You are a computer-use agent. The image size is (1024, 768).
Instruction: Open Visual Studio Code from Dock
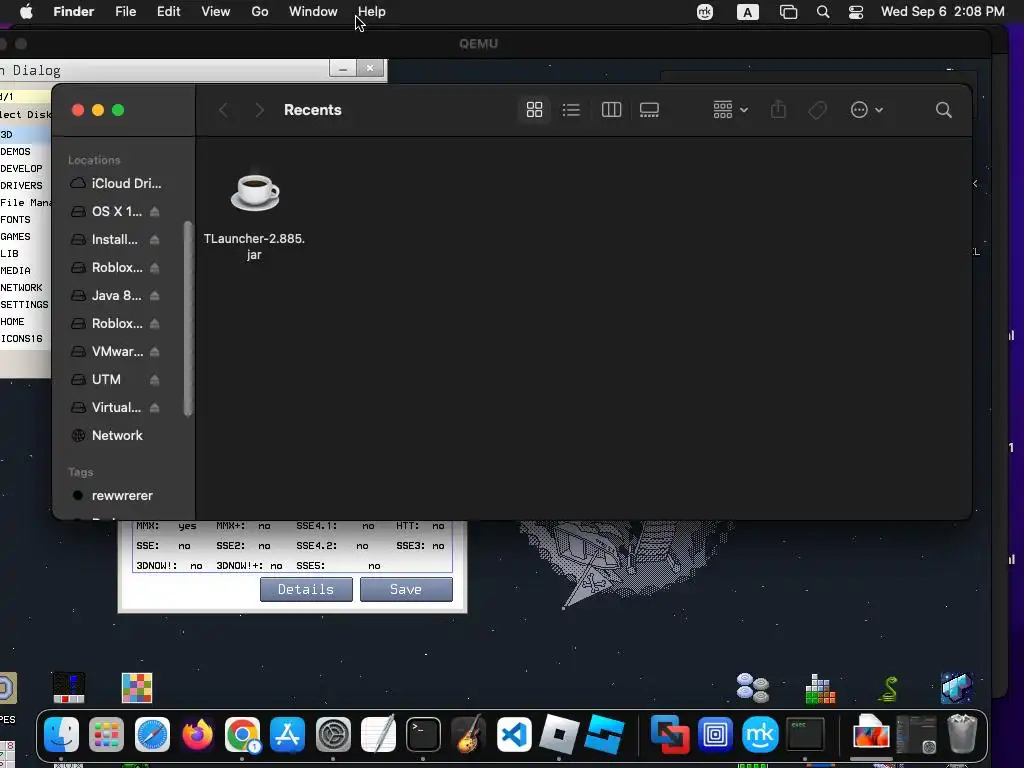[514, 735]
